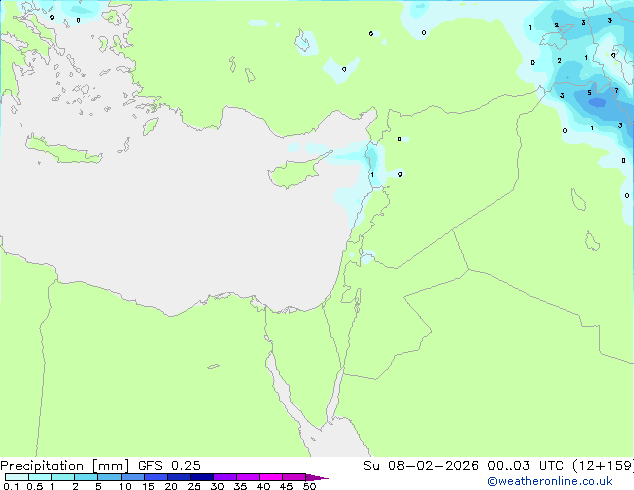Click the 45 mm legend color swatch

[294, 477]
